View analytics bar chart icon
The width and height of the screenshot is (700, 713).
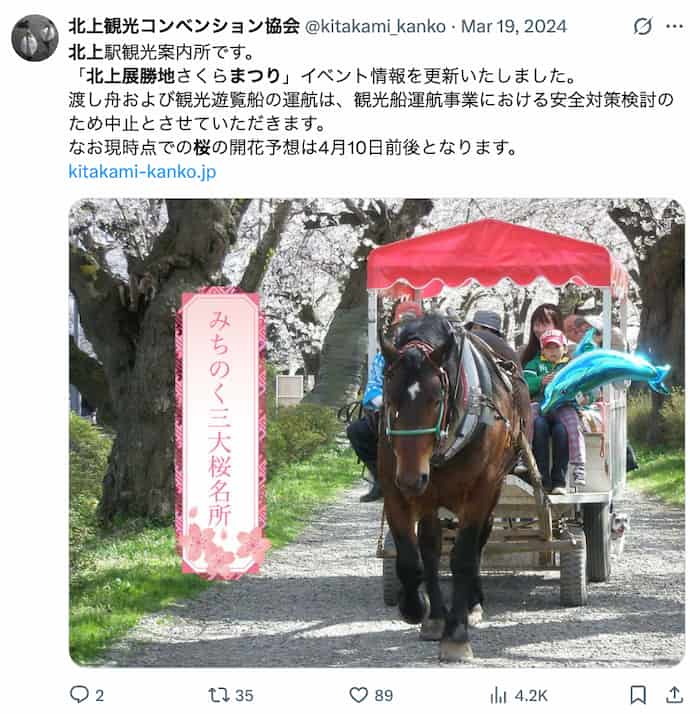point(499,695)
